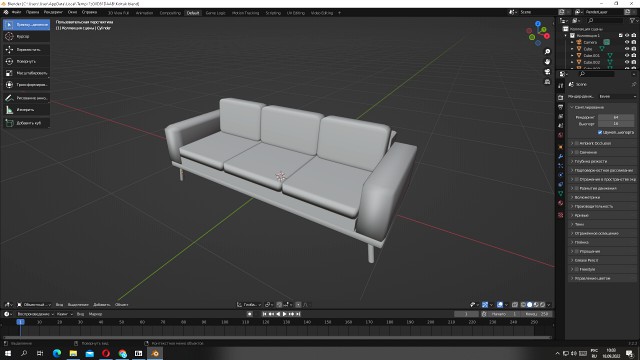Switch to Animation workspace tab
Screen dimensions: 640x360
tap(144, 13)
